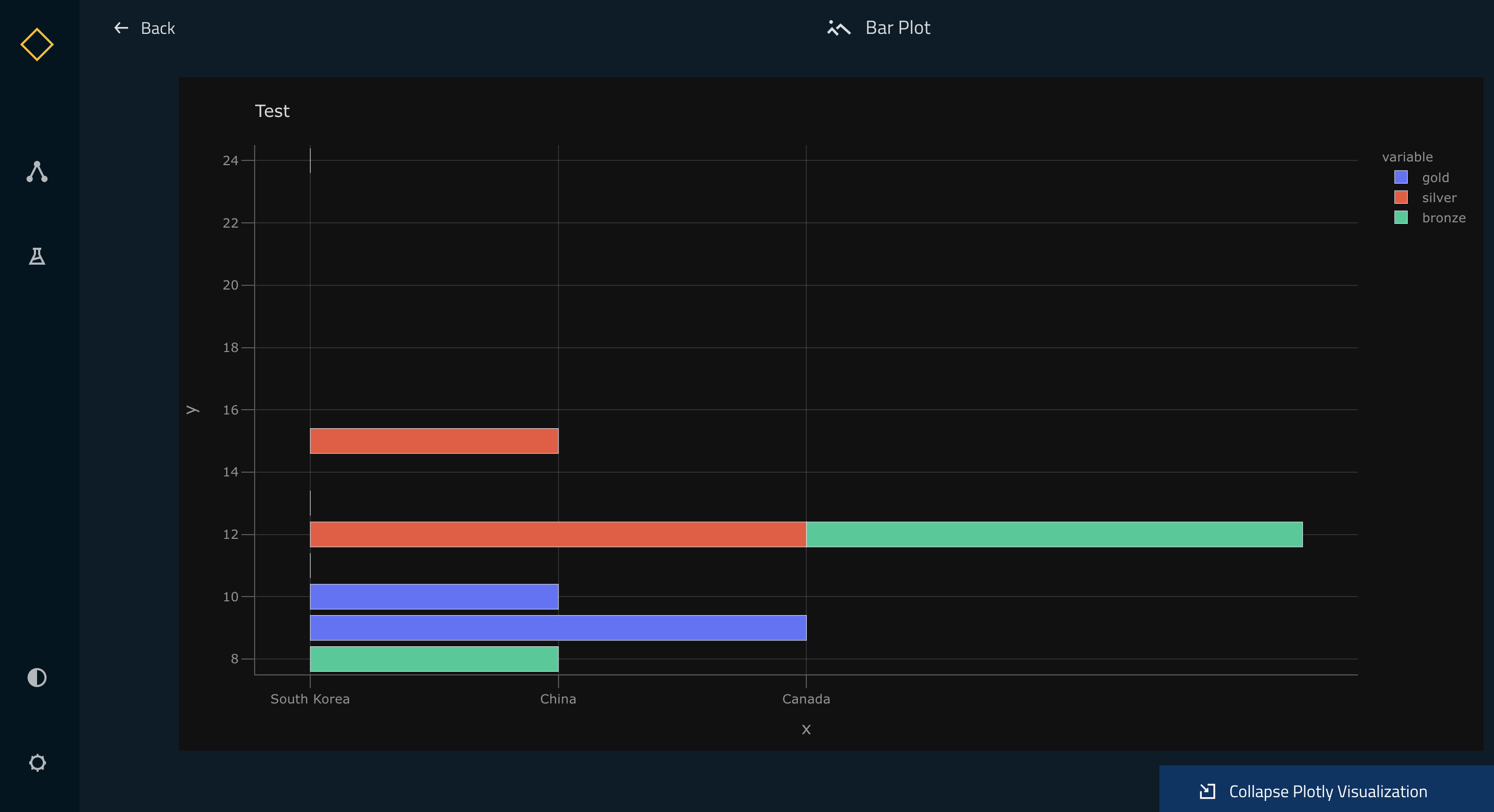Click the 'variable' legend title
1494x812 pixels.
coord(1407,157)
